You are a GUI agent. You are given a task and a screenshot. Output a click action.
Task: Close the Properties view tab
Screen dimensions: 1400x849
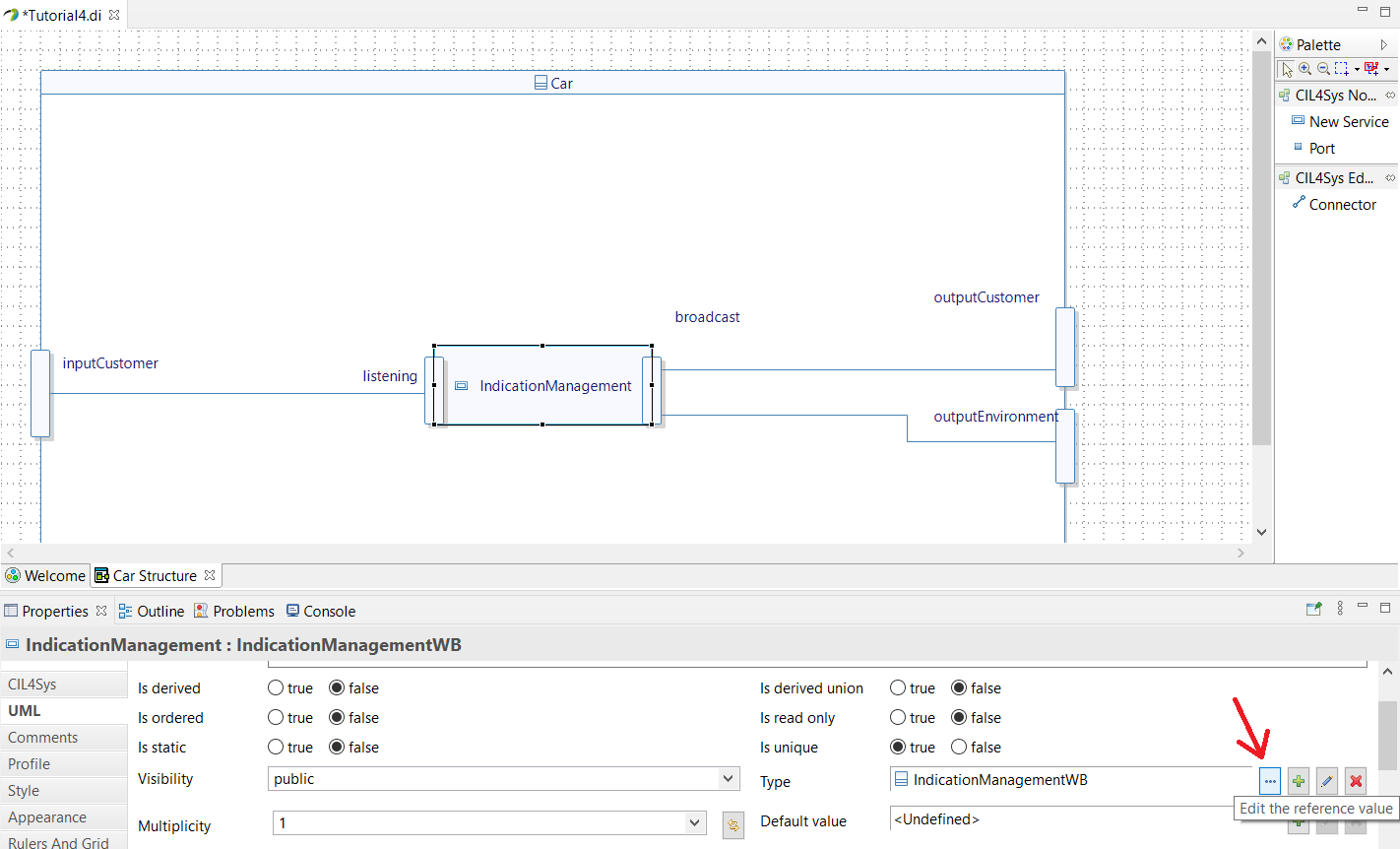pyautogui.click(x=101, y=611)
